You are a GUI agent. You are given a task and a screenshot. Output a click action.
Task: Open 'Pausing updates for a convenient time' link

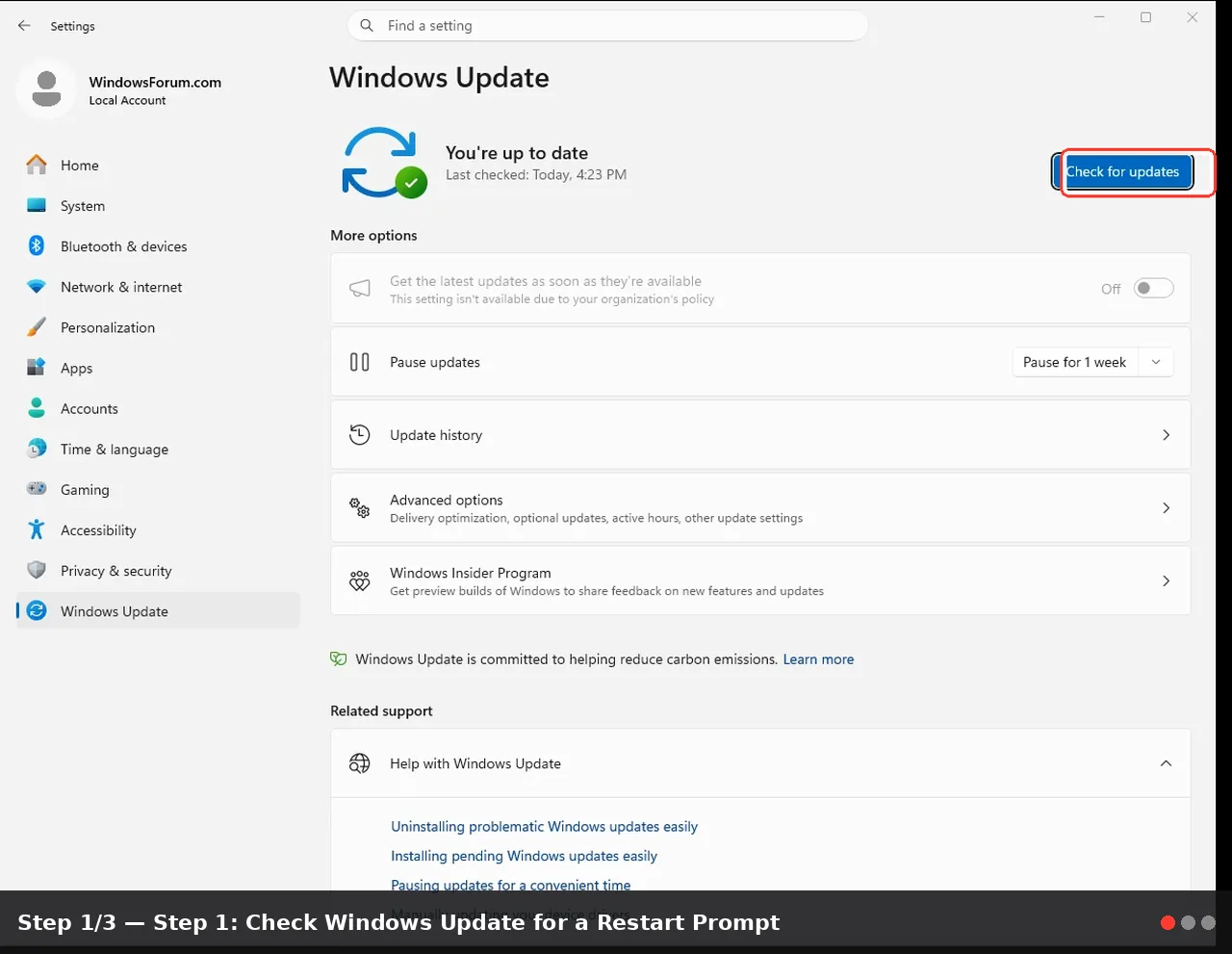[511, 885]
